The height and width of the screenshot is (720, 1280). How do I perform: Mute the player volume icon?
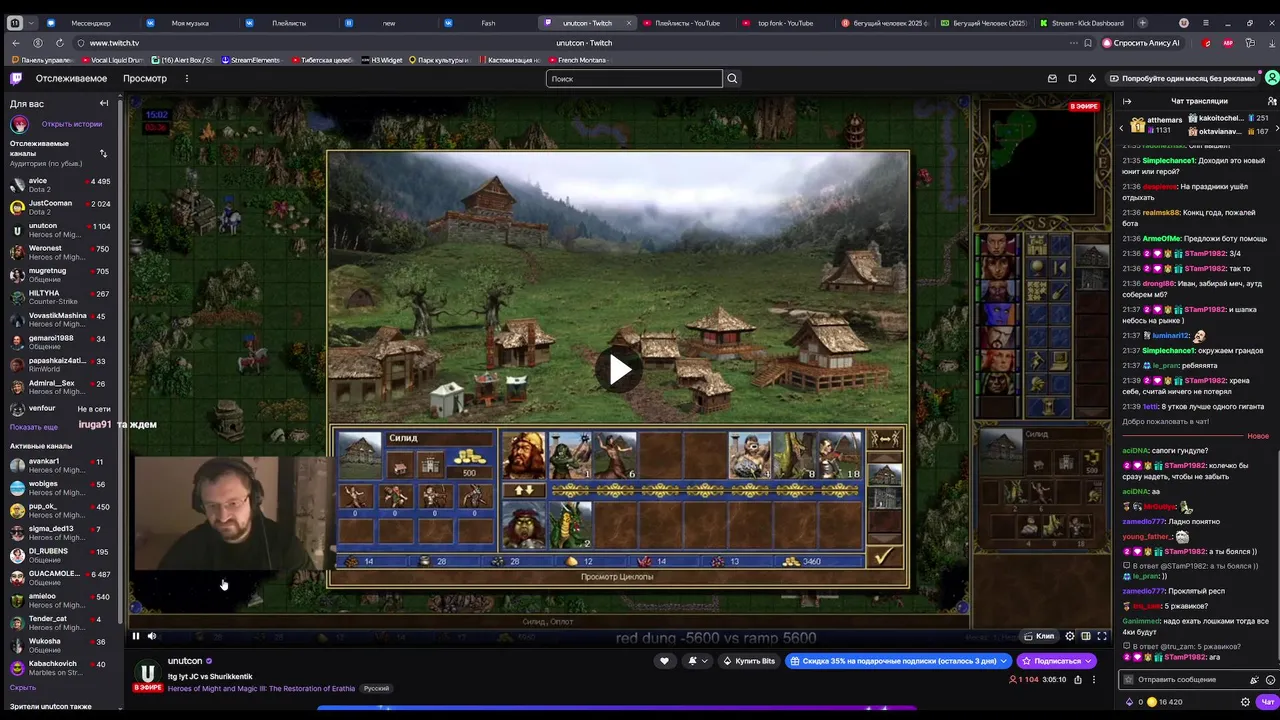(x=152, y=636)
